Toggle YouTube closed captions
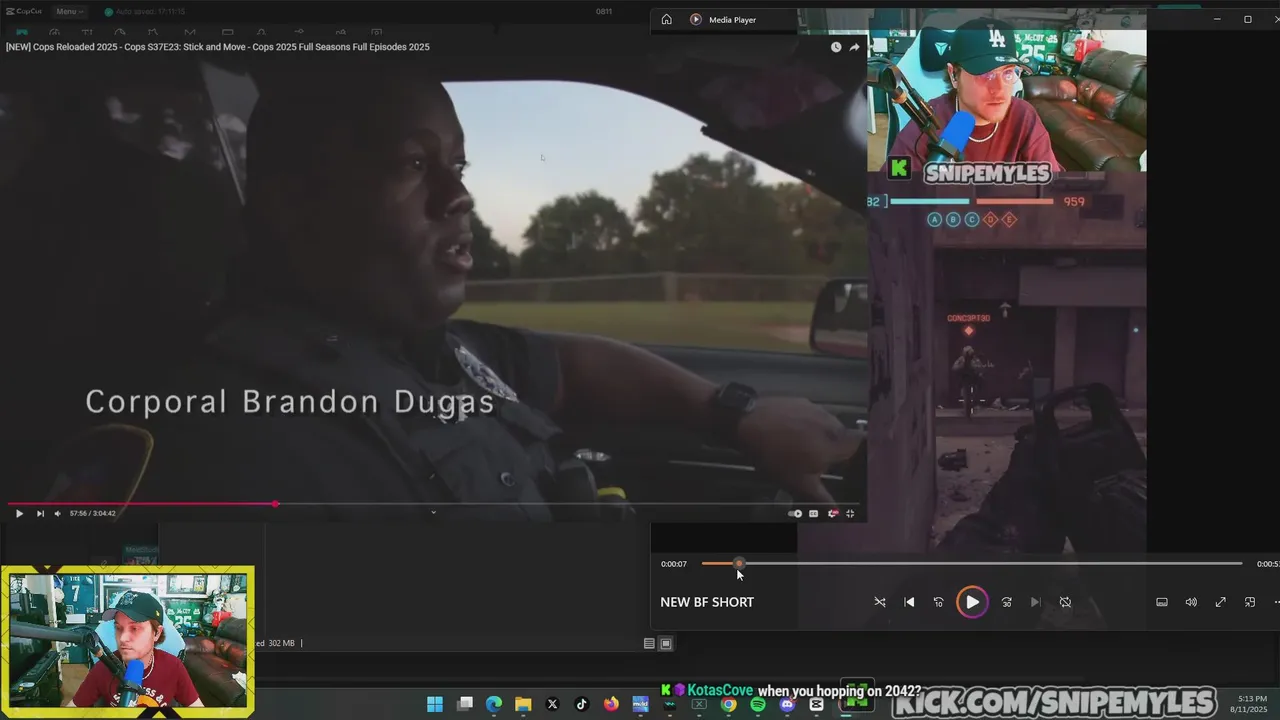 [x=814, y=513]
